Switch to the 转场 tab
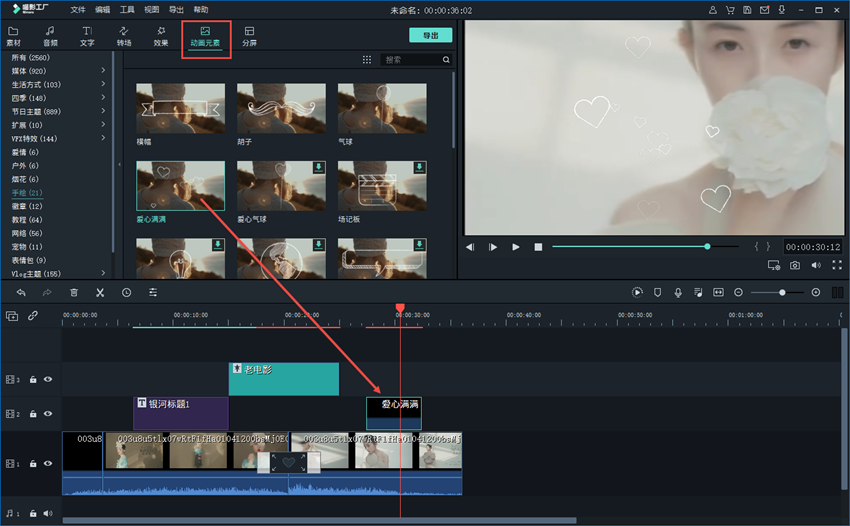The image size is (850, 526). point(124,37)
